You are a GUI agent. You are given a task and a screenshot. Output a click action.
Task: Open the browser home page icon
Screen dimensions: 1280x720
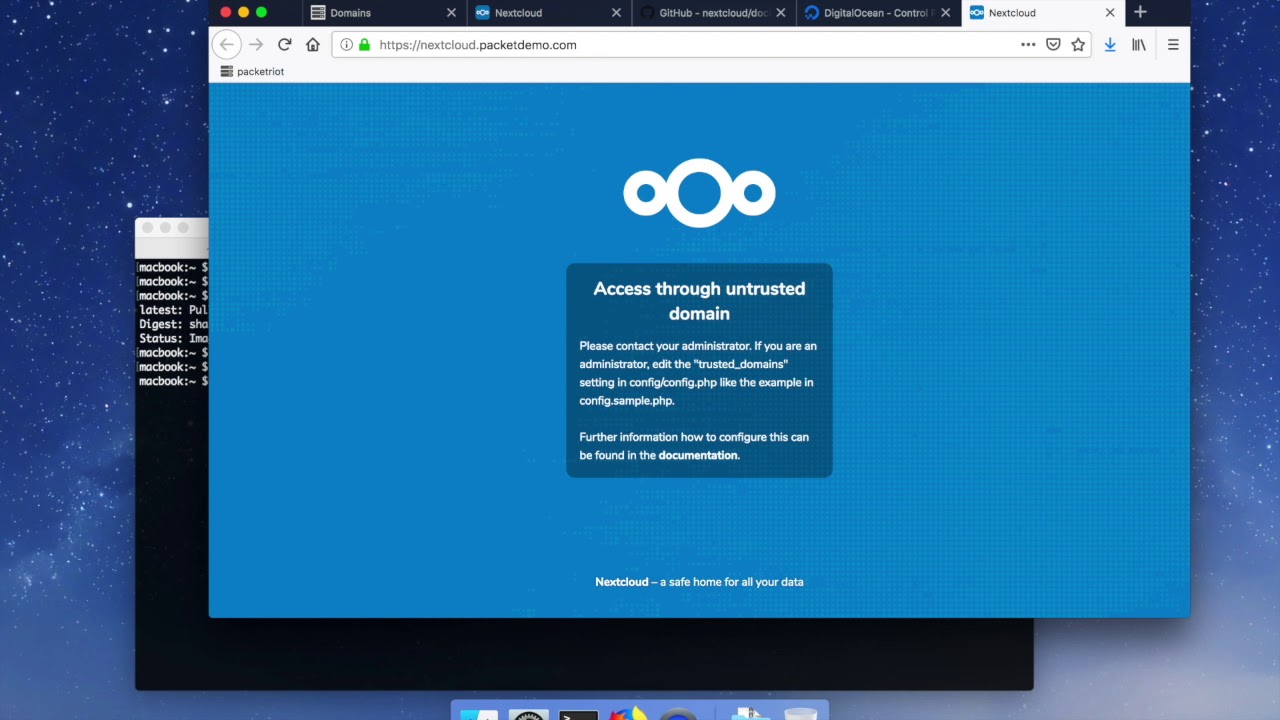(313, 45)
